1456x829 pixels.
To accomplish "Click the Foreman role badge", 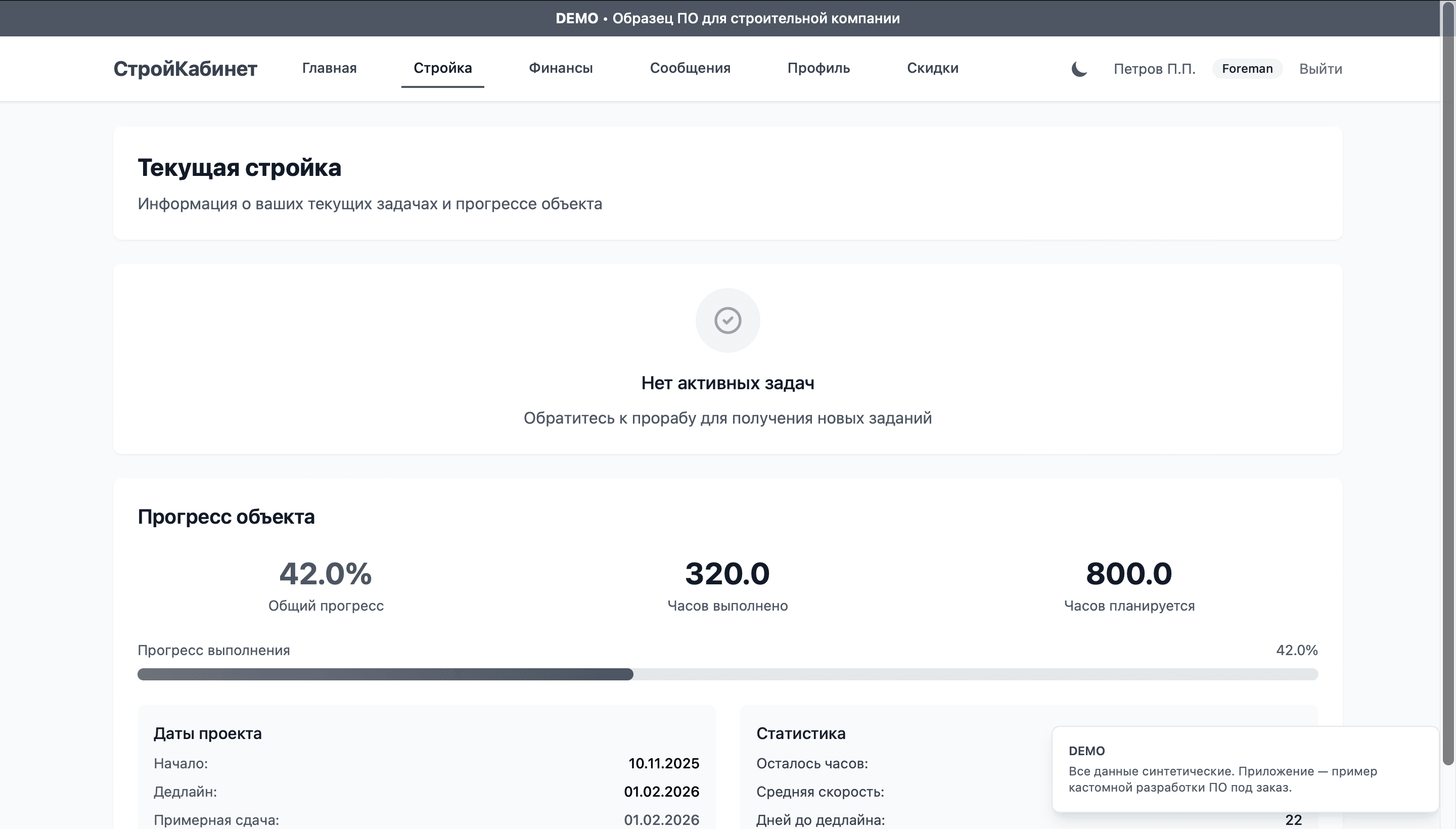I will pos(1247,69).
